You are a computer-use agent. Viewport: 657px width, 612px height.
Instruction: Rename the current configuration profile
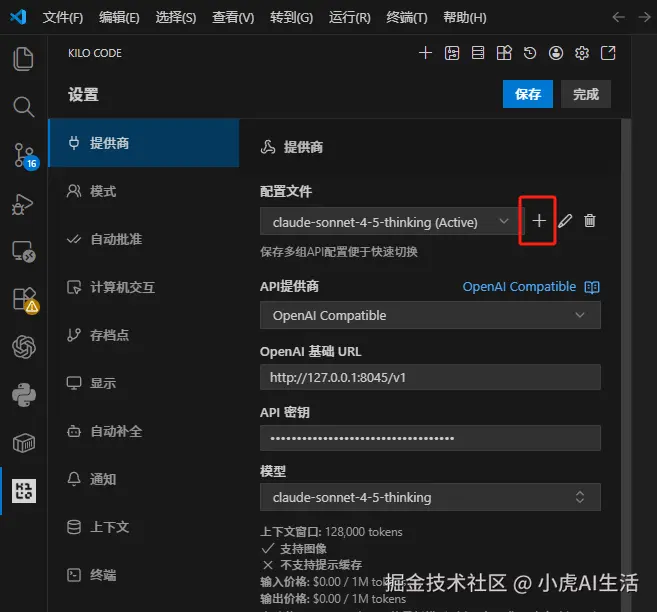[565, 220]
